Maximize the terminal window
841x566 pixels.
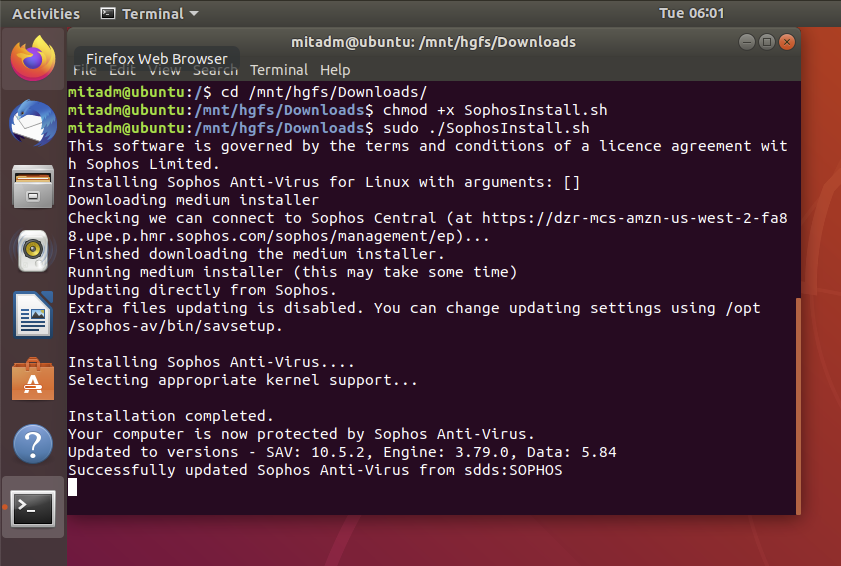pos(767,42)
